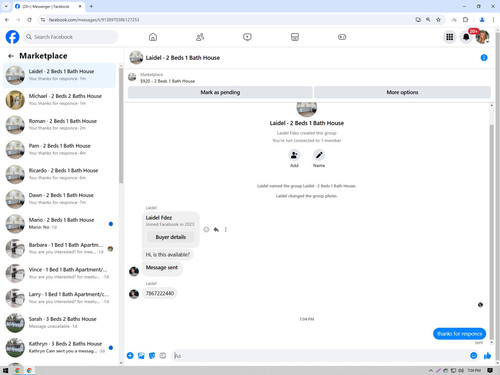Click the Mark as pending button
500x375 pixels.
tap(220, 92)
